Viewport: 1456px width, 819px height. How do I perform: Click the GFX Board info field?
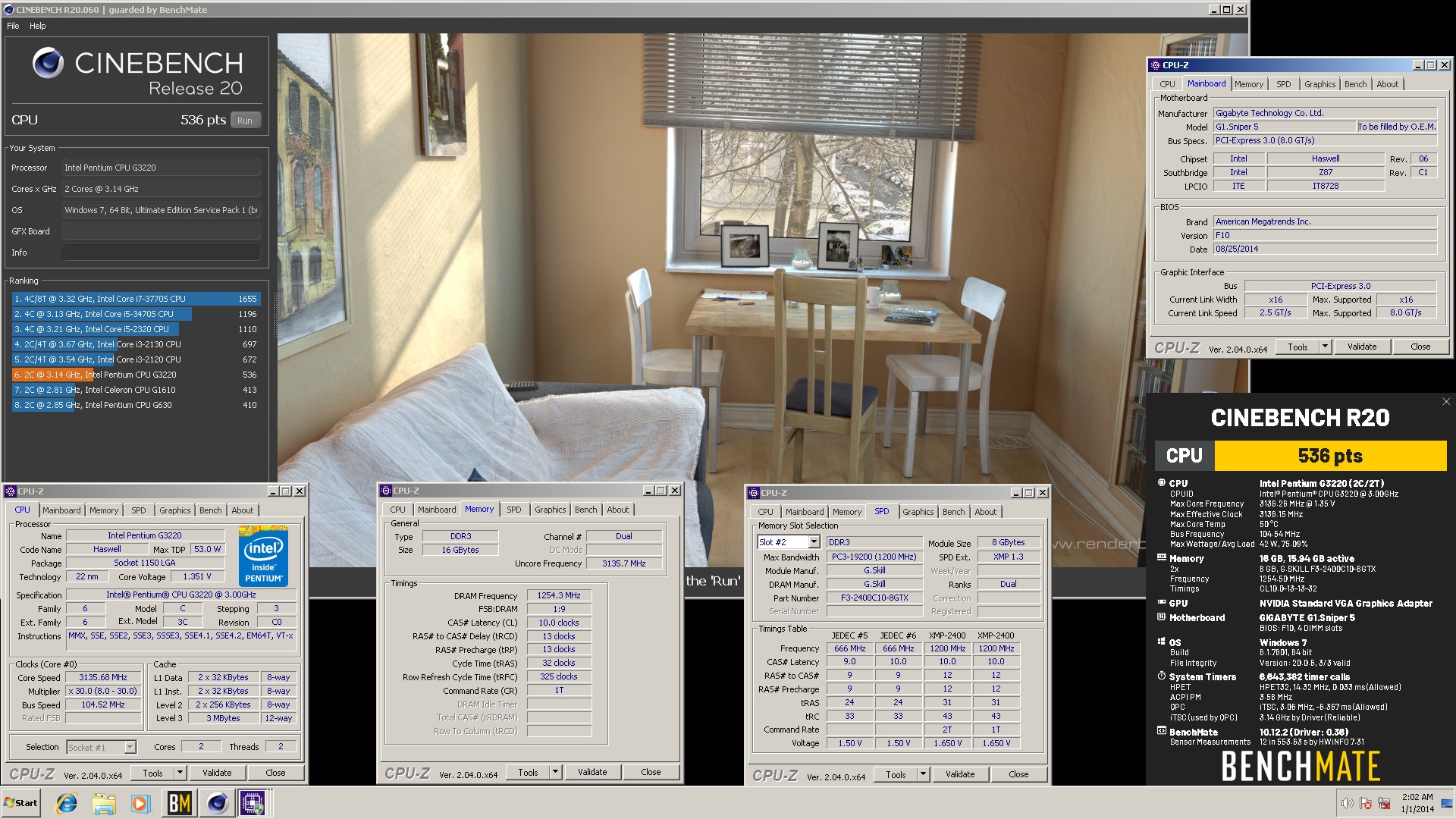point(162,231)
